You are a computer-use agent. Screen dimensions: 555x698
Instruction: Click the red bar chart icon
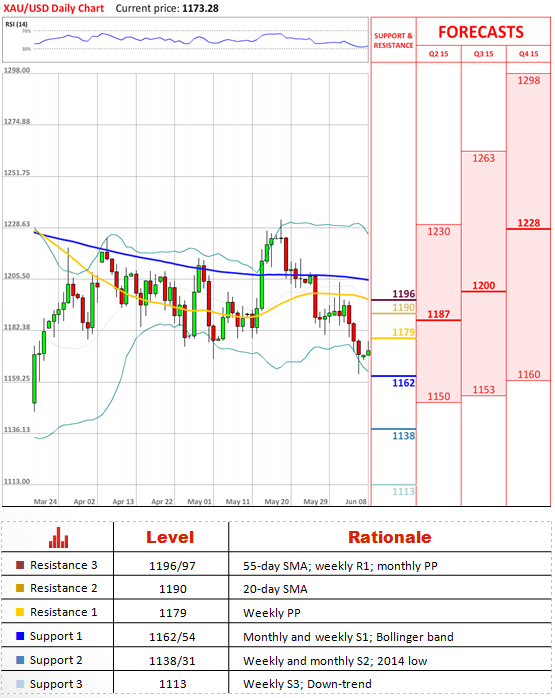pos(58,537)
